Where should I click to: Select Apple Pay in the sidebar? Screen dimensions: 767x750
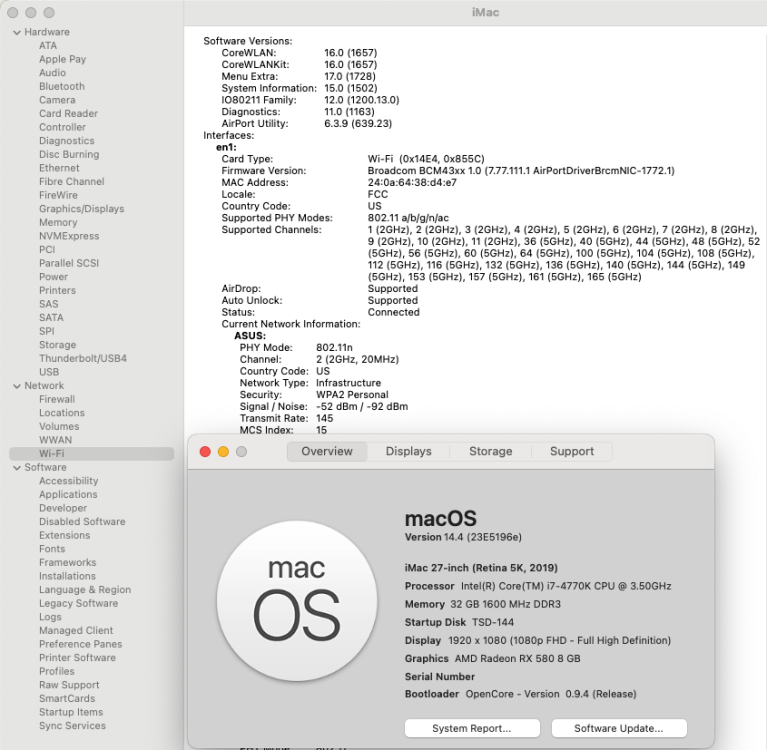pos(63,59)
